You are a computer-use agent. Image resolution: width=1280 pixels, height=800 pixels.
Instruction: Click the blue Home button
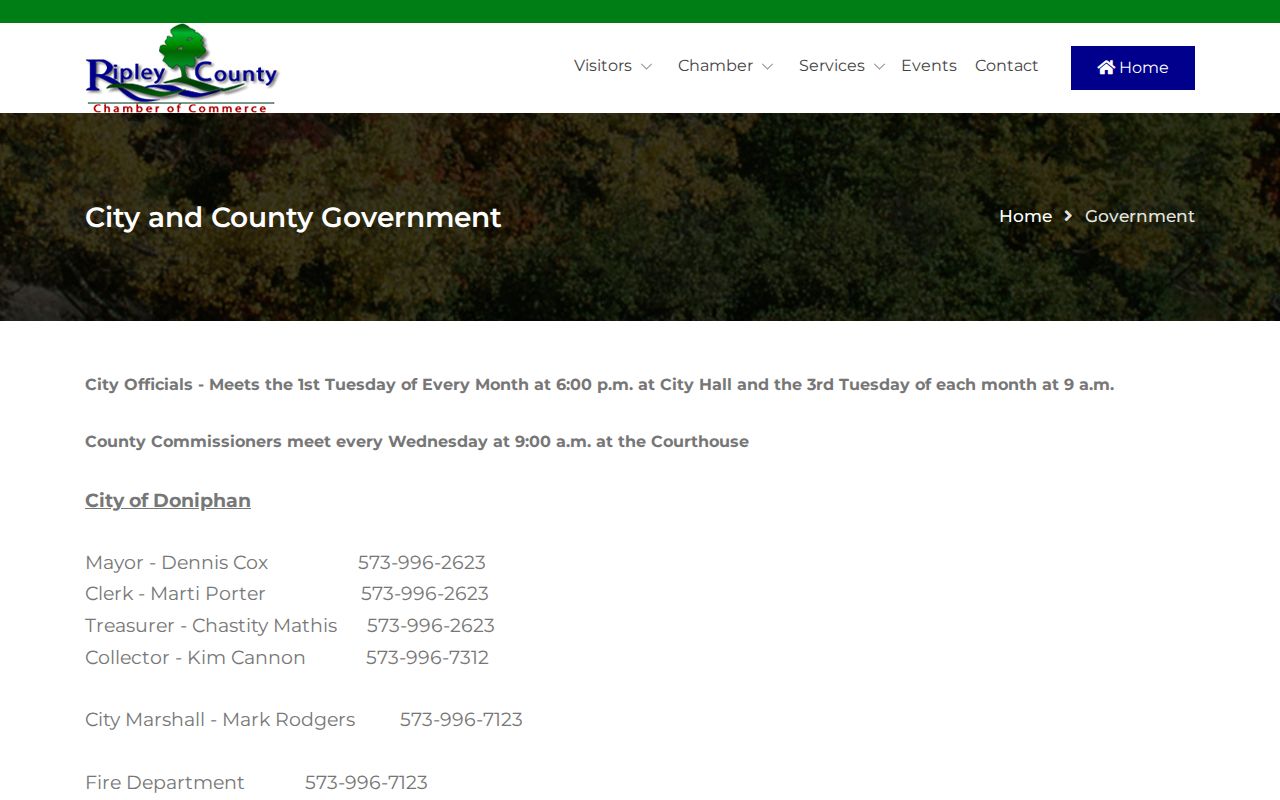click(1133, 68)
